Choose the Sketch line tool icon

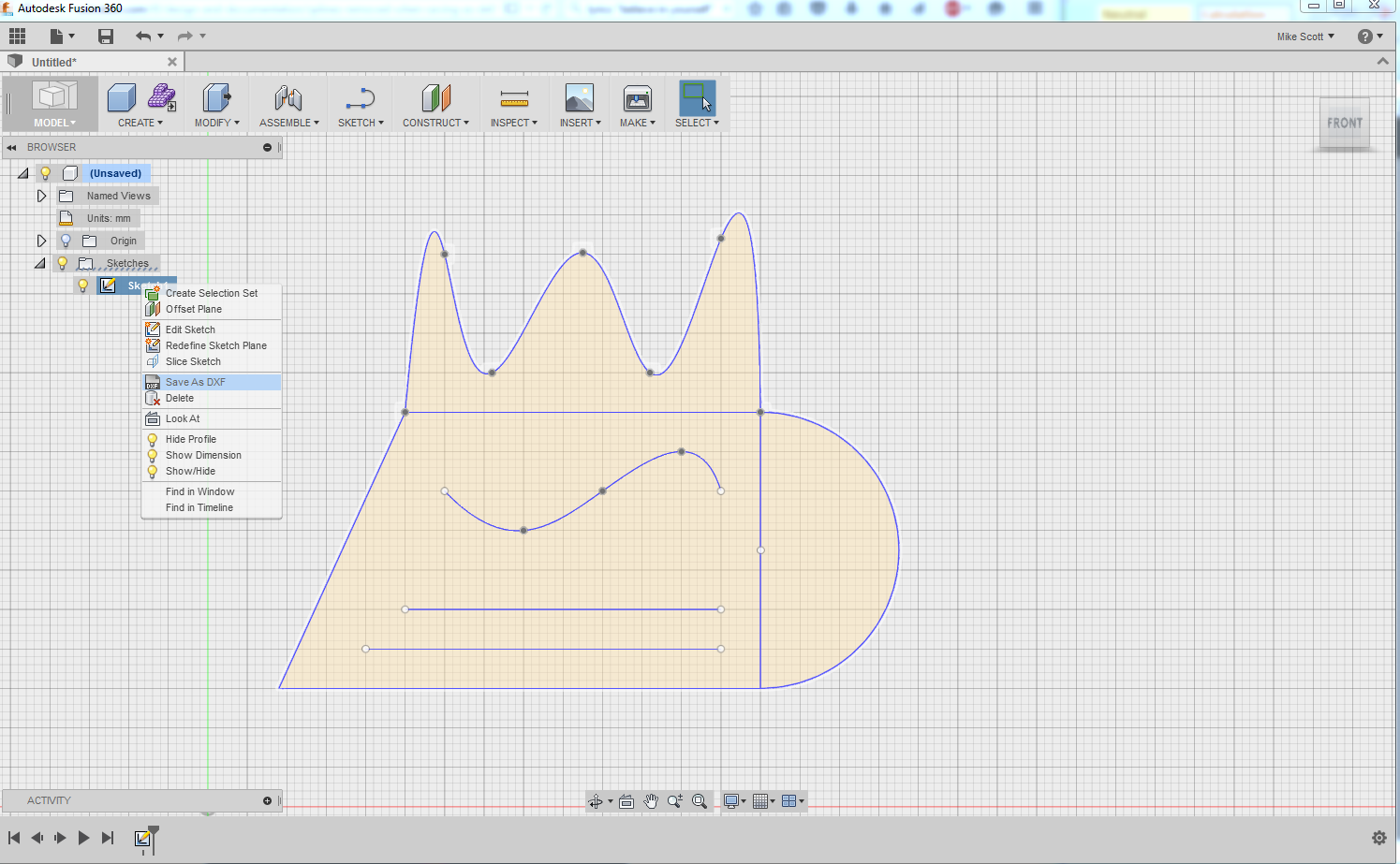[x=361, y=97]
